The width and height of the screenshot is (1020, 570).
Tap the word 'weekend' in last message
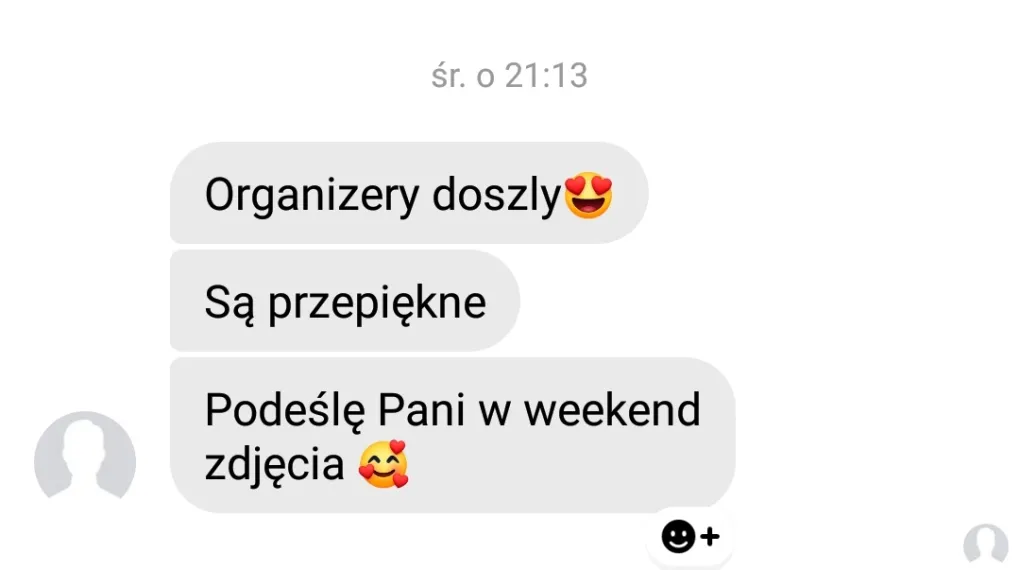point(612,410)
